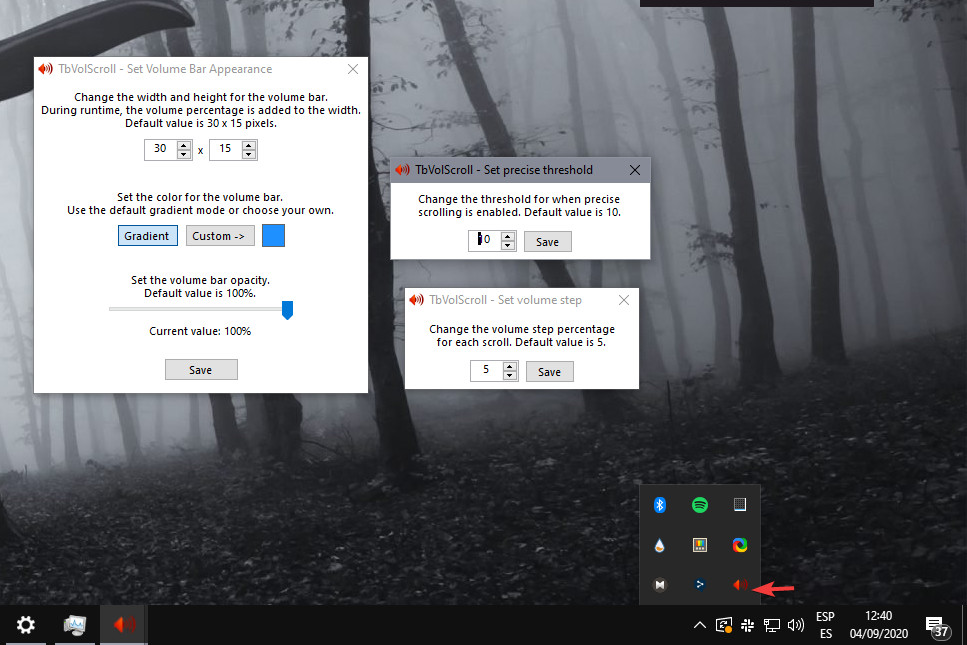Expand hidden icons in the taskbar
967x645 pixels.
699,624
